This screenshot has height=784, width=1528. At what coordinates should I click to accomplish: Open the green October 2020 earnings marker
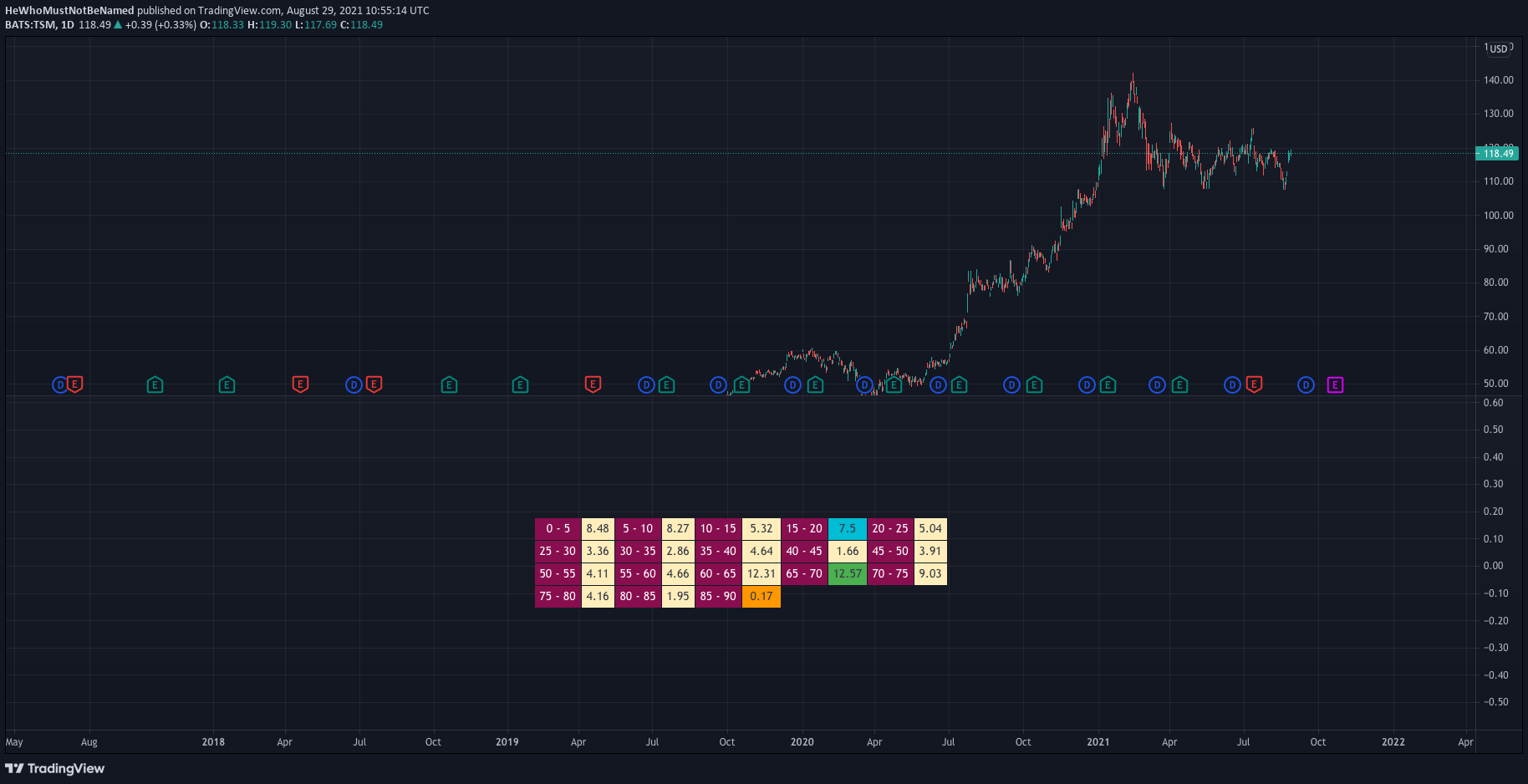1034,385
